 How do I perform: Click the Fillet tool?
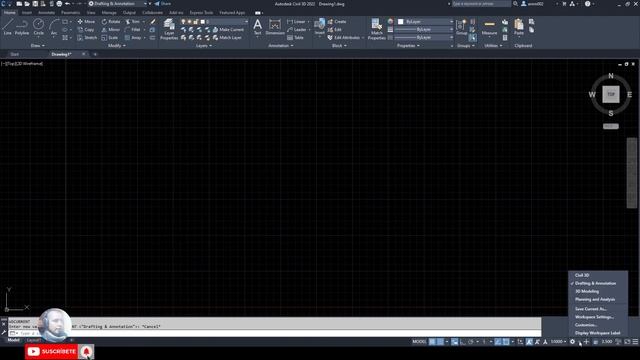[x=133, y=30]
